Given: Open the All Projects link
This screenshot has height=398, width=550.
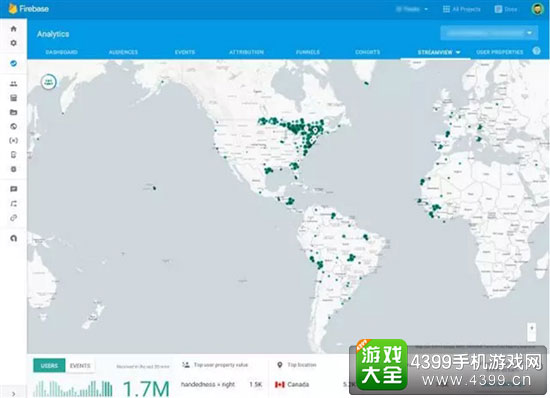Looking at the screenshot, I should tap(466, 9).
